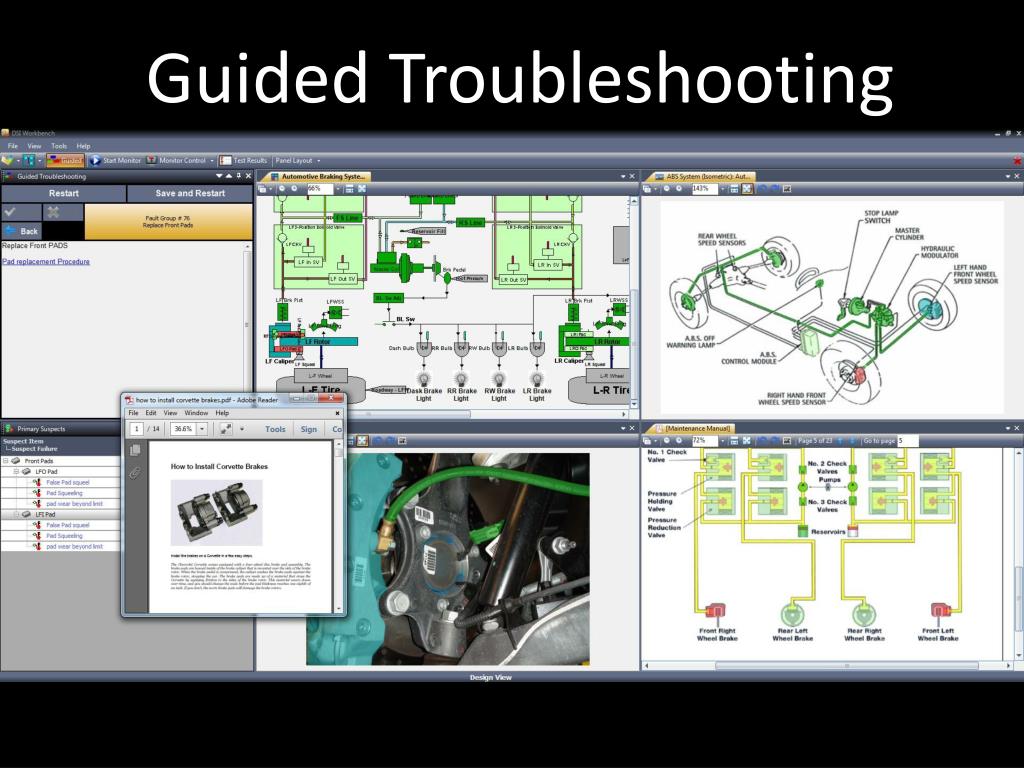Select Fault Group # 76 Replace Front Pads
Image resolution: width=1024 pixels, height=768 pixels.
[x=168, y=222]
